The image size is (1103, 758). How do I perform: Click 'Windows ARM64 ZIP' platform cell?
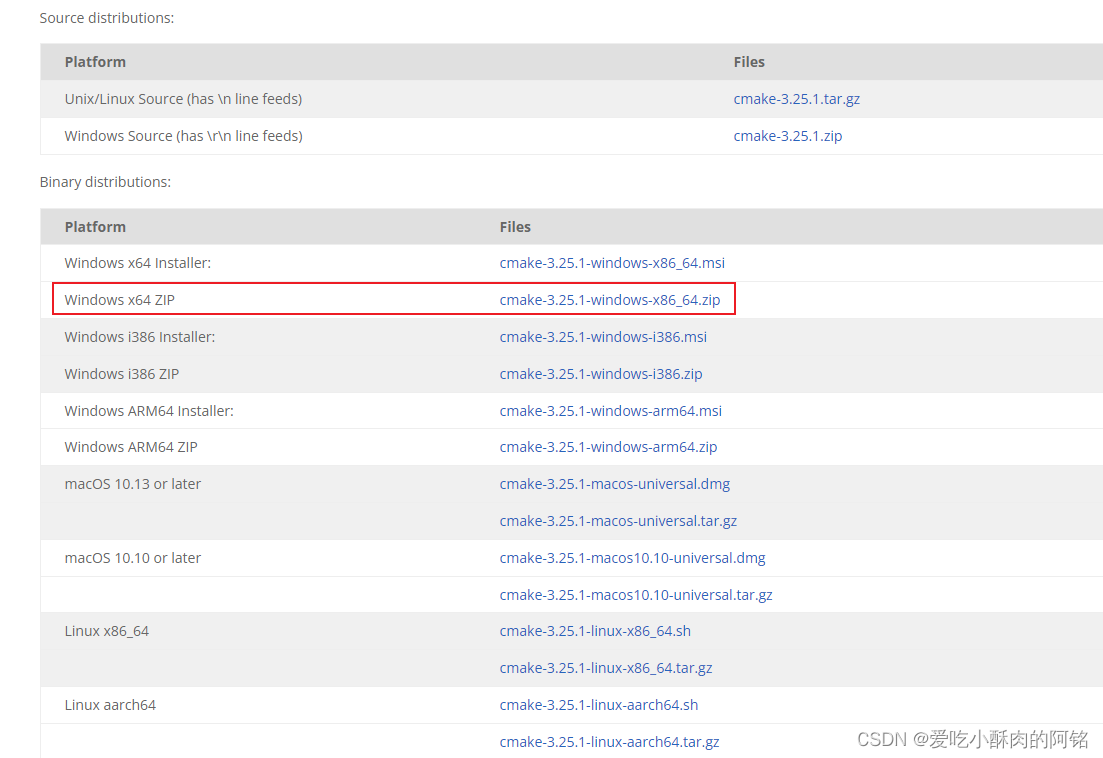[131, 447]
